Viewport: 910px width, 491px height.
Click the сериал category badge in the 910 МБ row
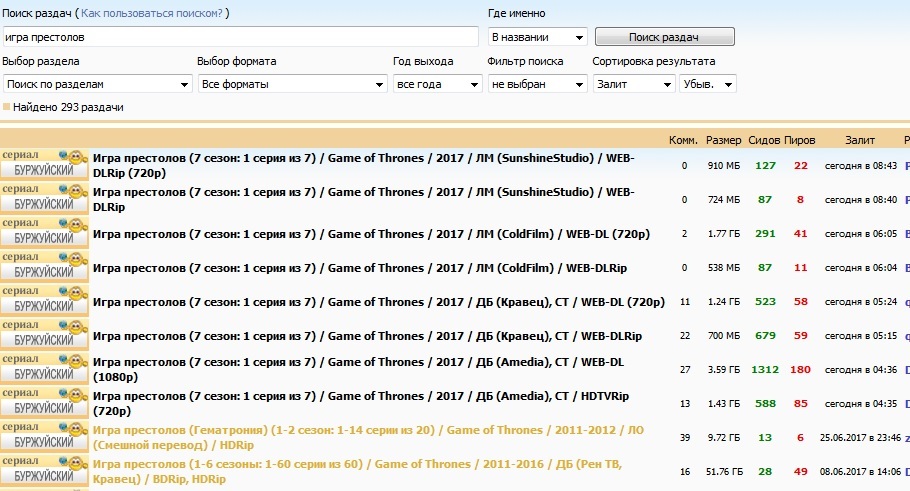pyautogui.click(x=44, y=165)
